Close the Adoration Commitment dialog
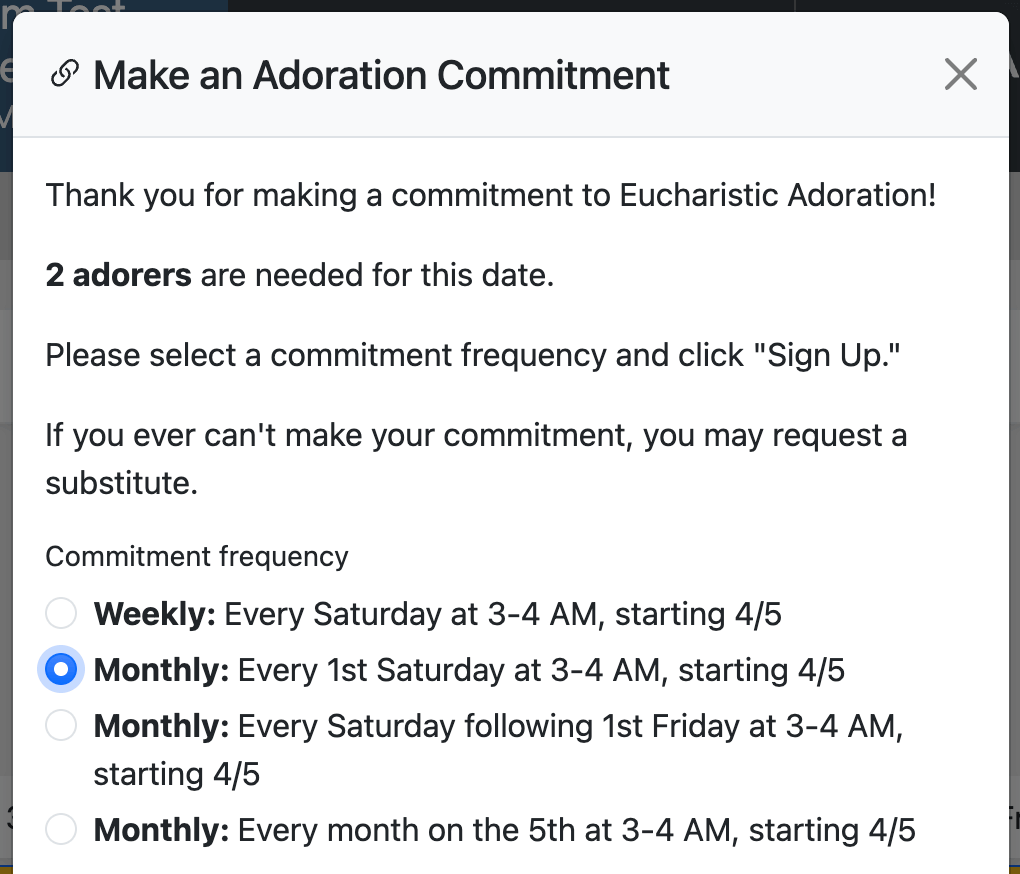 (960, 74)
